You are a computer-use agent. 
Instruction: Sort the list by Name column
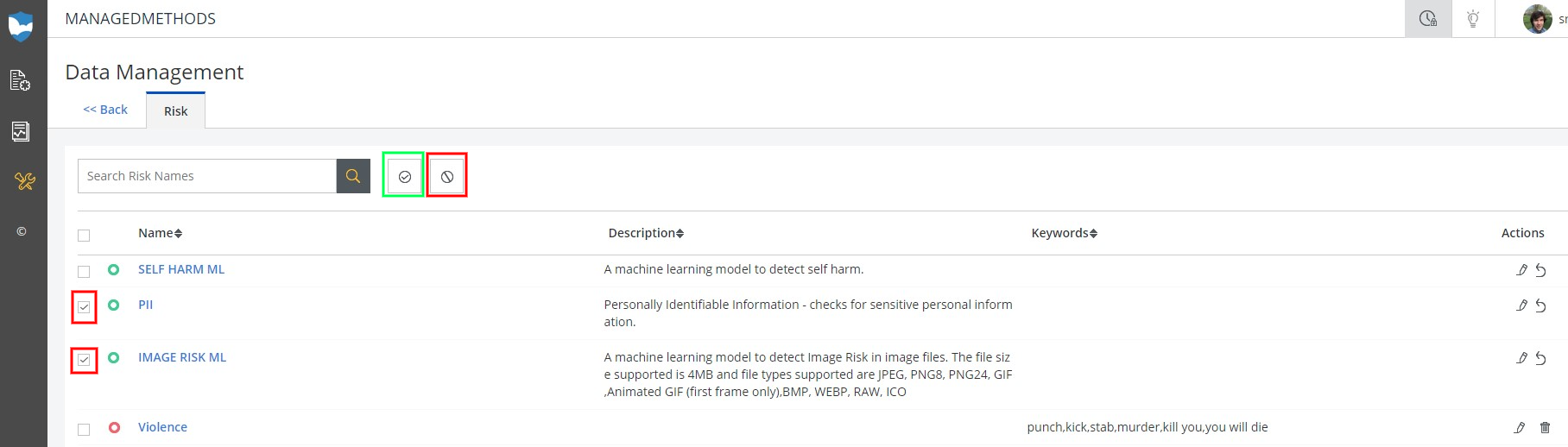pos(161,233)
